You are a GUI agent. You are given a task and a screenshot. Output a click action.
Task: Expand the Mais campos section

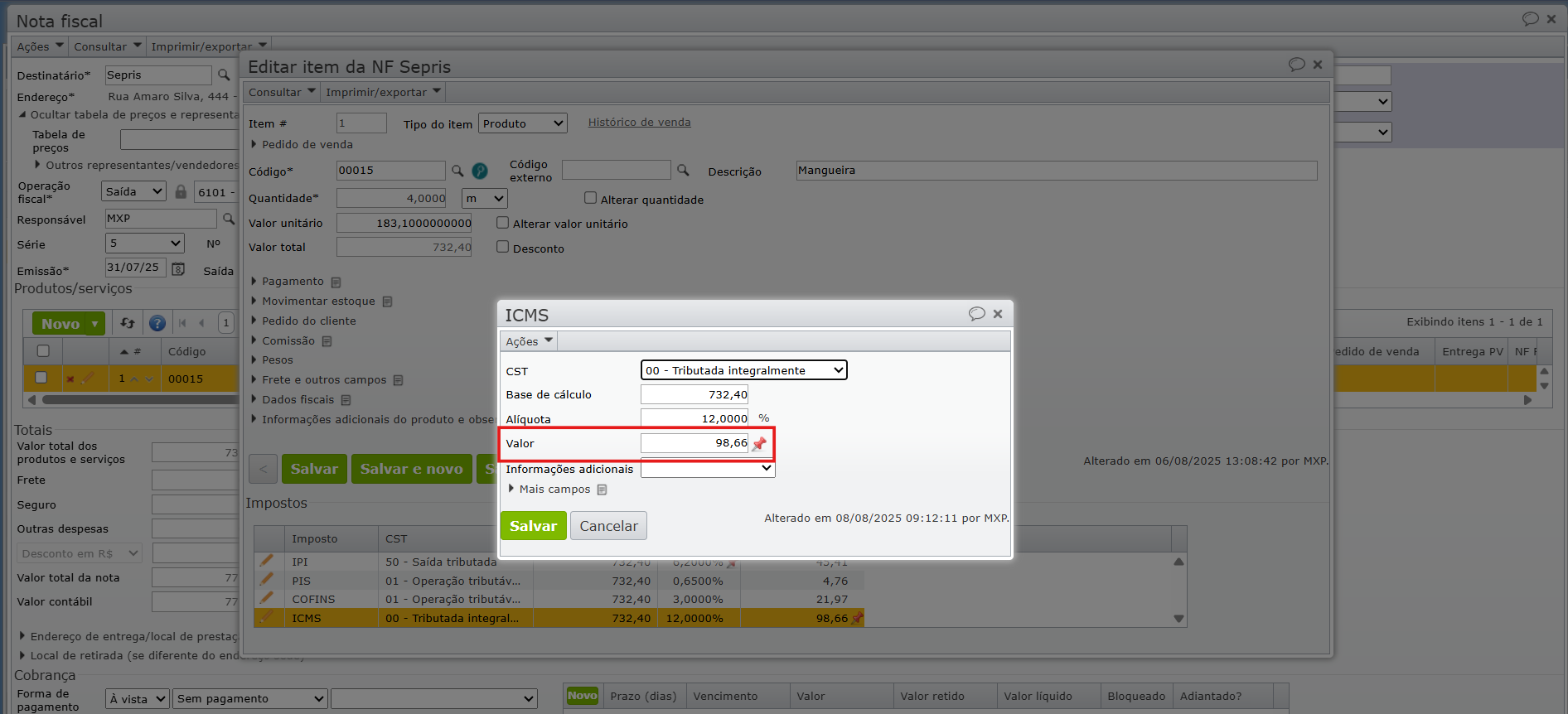(x=511, y=489)
